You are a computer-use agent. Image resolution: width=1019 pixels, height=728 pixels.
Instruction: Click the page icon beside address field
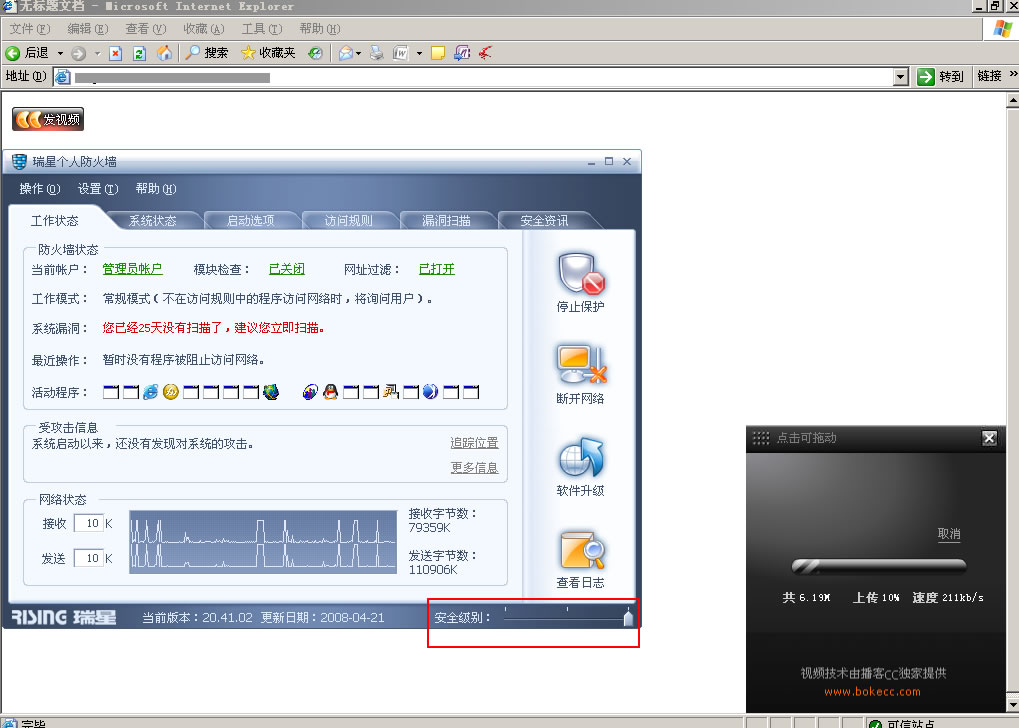(x=63, y=77)
